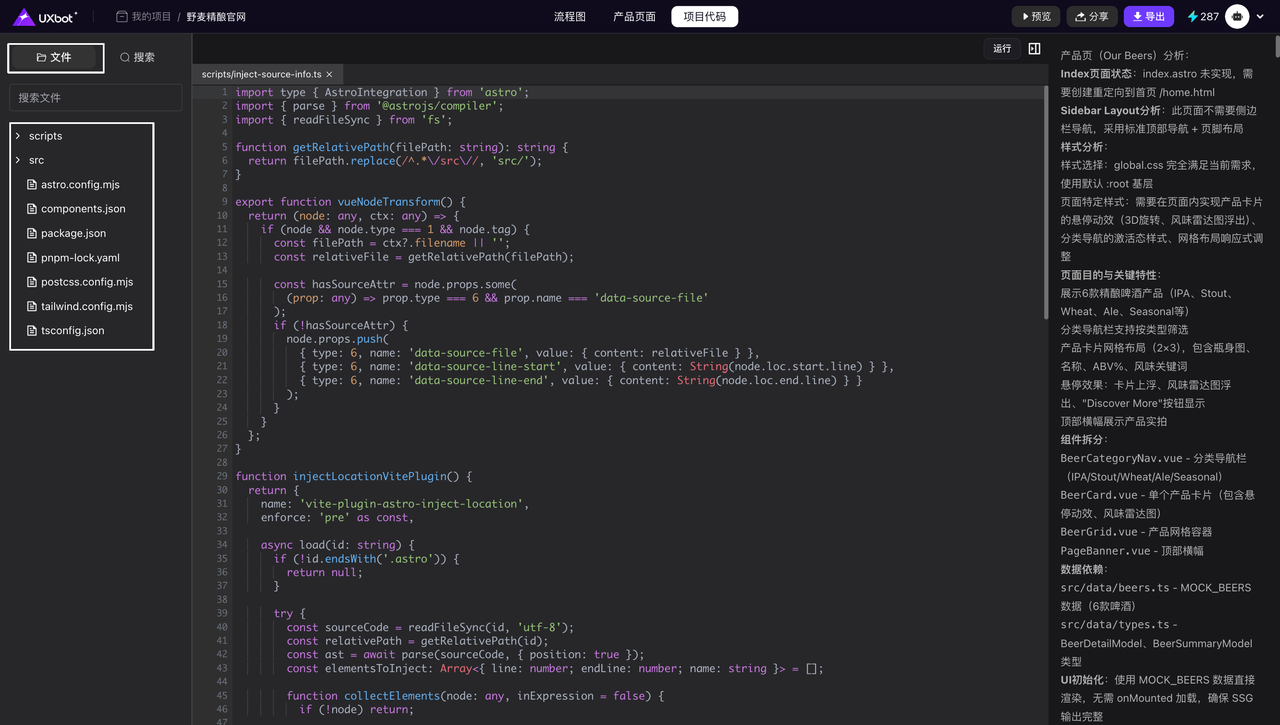The width and height of the screenshot is (1280, 725).
Task: Click the 导出 export button
Action: 1148,17
